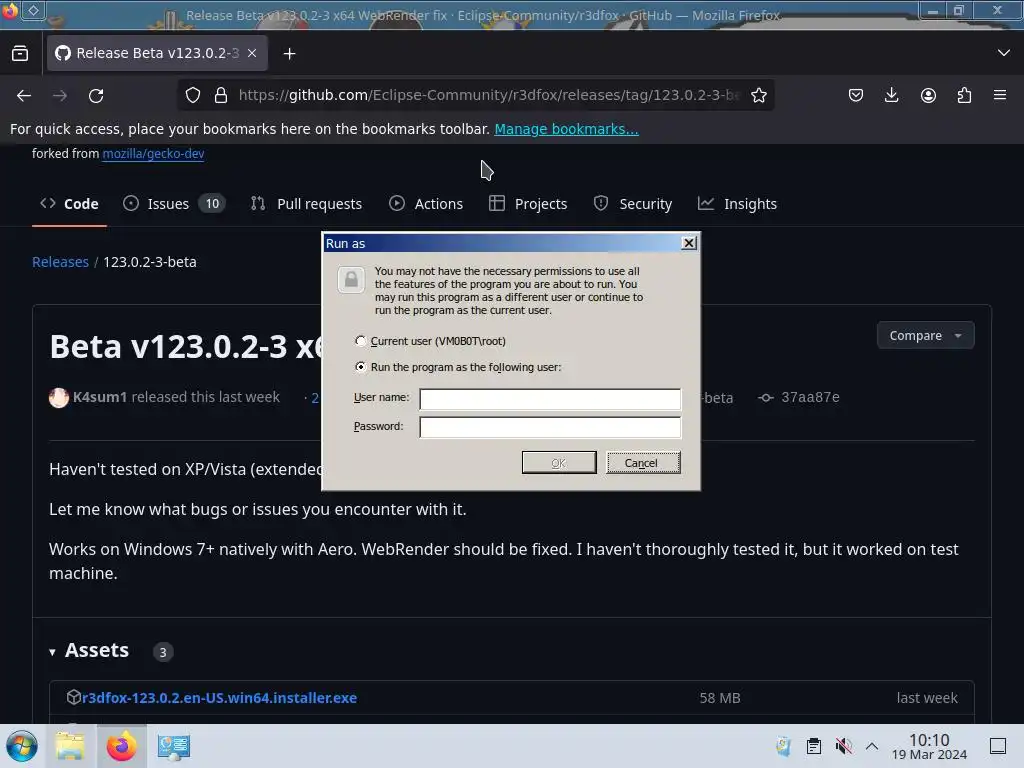Image resolution: width=1024 pixels, height=768 pixels.
Task: Open Firefox View tab list icon
Action: coord(20,53)
